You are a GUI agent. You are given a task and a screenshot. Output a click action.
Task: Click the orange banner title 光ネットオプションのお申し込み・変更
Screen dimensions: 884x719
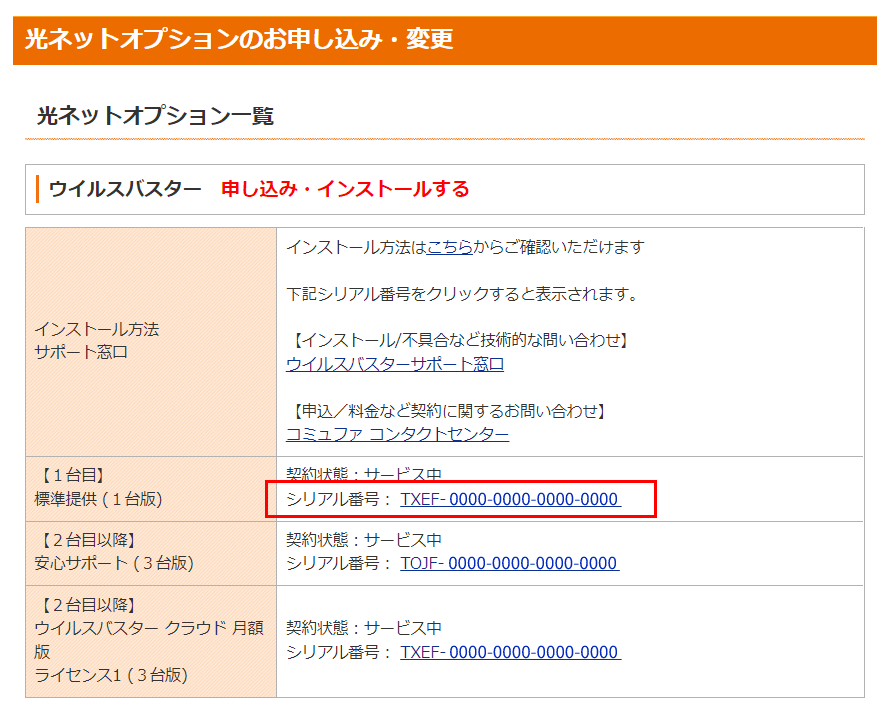click(239, 39)
